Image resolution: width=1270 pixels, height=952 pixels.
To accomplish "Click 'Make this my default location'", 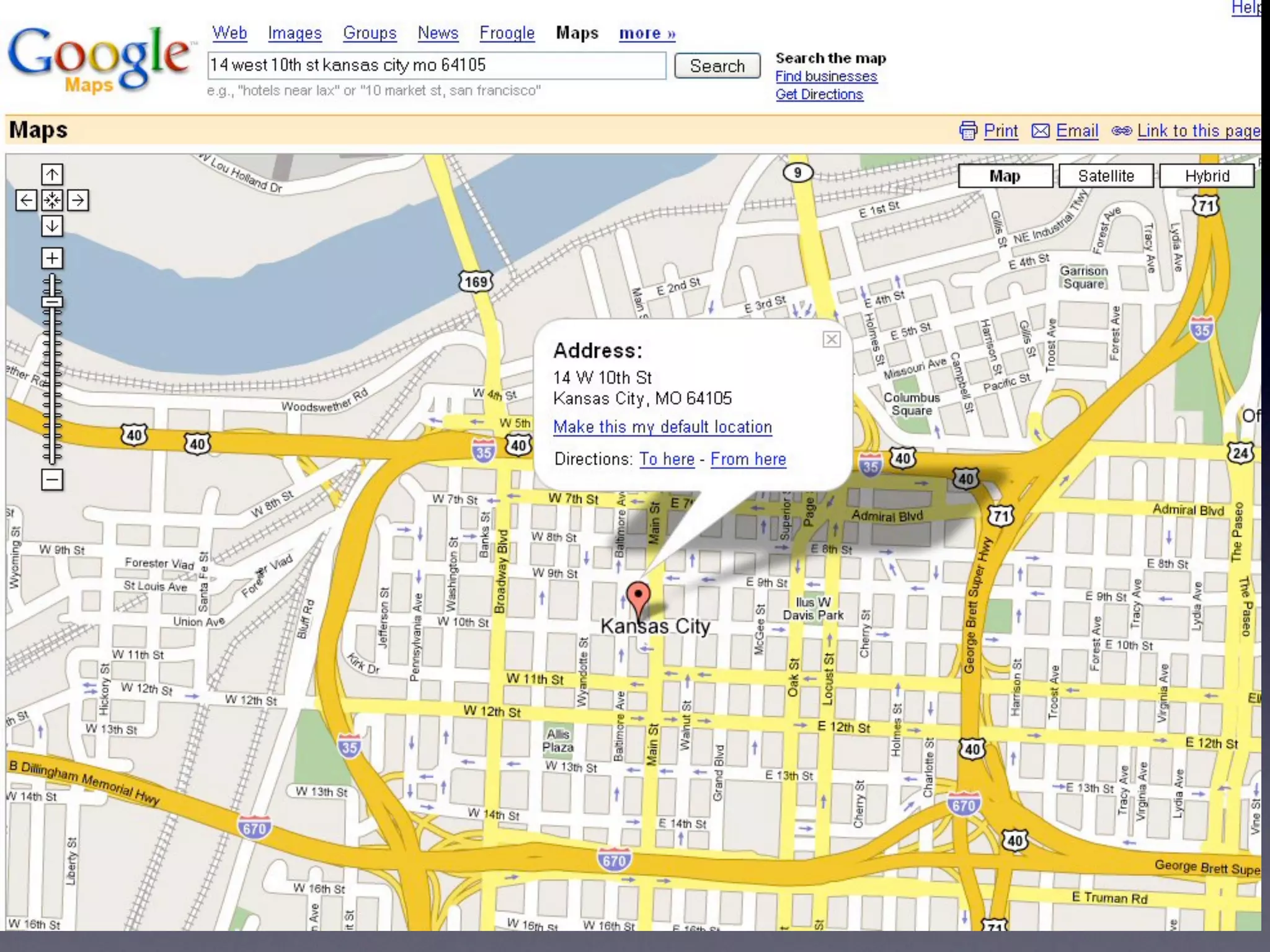I will point(662,427).
